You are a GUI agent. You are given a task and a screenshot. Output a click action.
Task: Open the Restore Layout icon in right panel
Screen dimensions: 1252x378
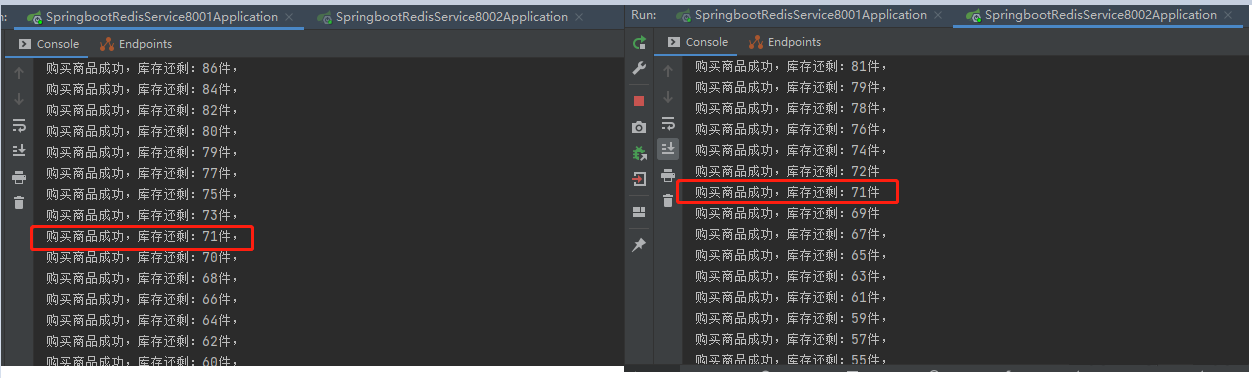tap(640, 212)
